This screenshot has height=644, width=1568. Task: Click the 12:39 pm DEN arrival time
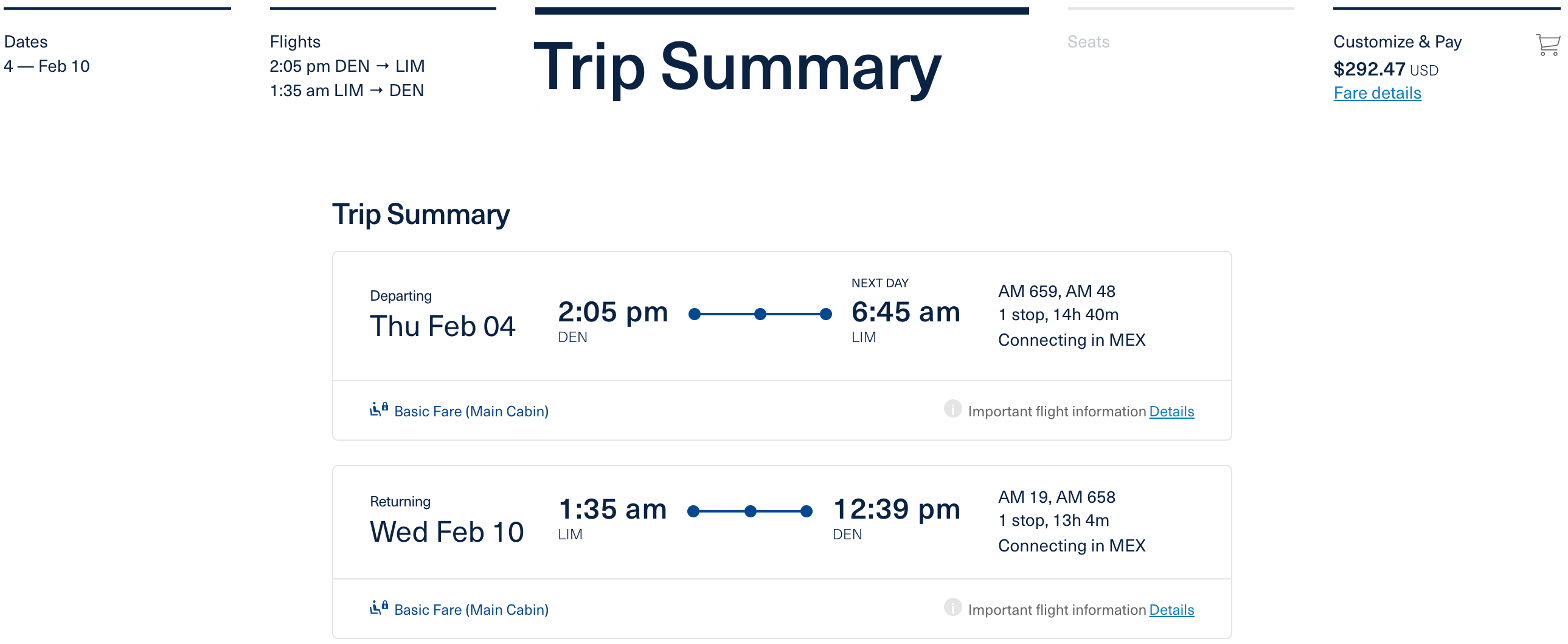(x=896, y=509)
